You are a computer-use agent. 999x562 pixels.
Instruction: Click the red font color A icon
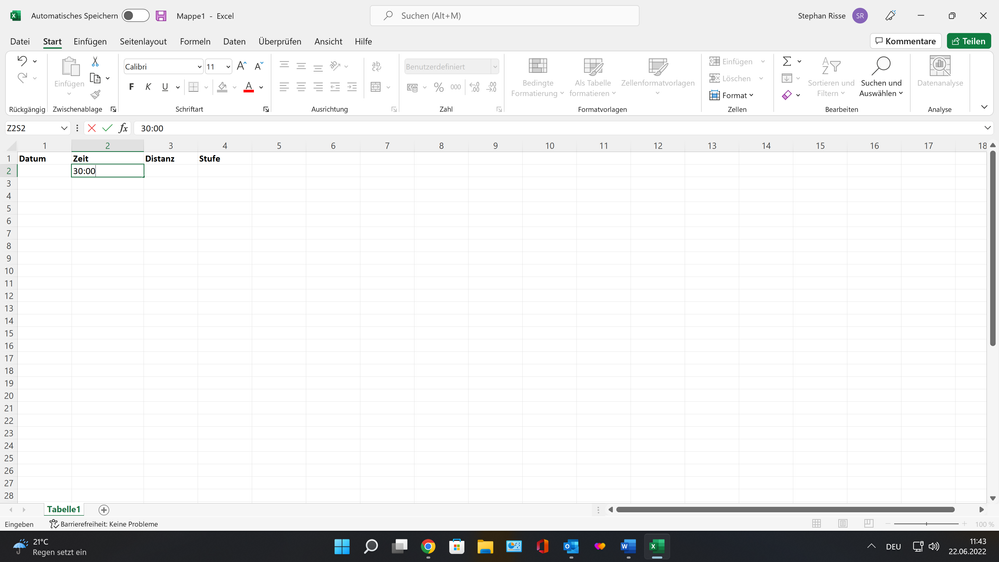(x=248, y=87)
